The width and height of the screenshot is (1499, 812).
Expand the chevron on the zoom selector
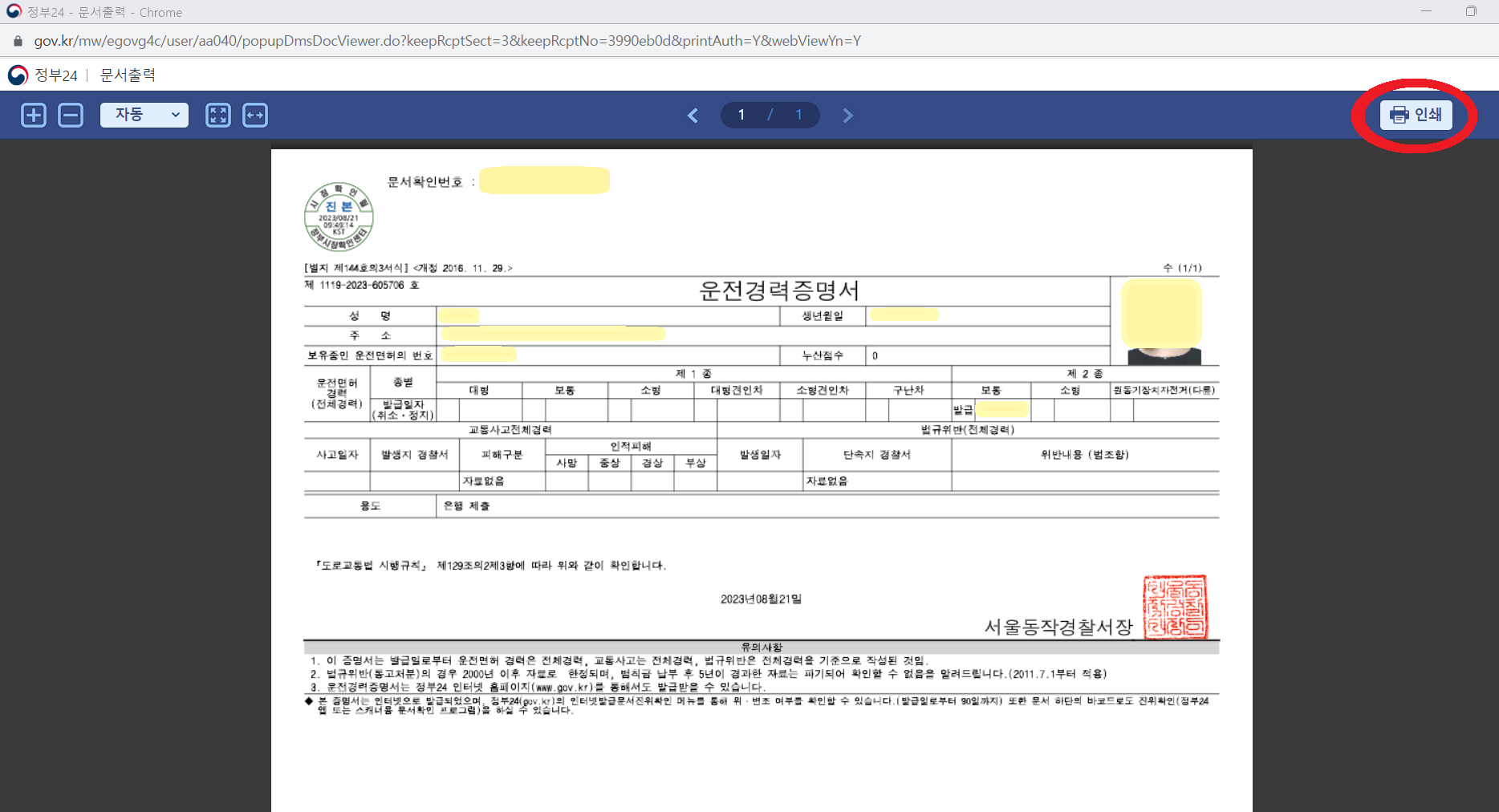coord(177,115)
